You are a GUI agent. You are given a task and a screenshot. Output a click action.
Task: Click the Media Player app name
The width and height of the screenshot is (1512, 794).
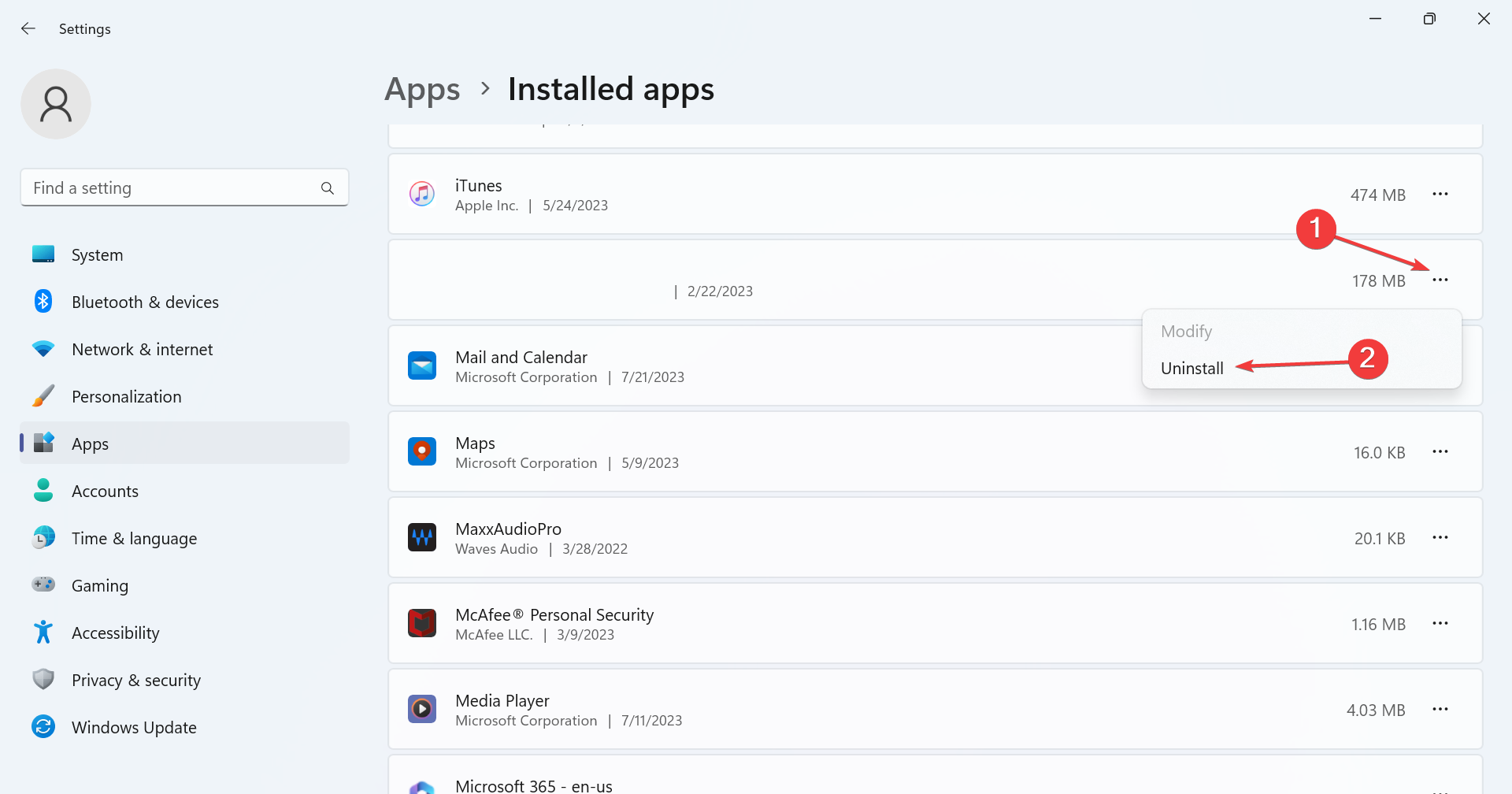[502, 701]
